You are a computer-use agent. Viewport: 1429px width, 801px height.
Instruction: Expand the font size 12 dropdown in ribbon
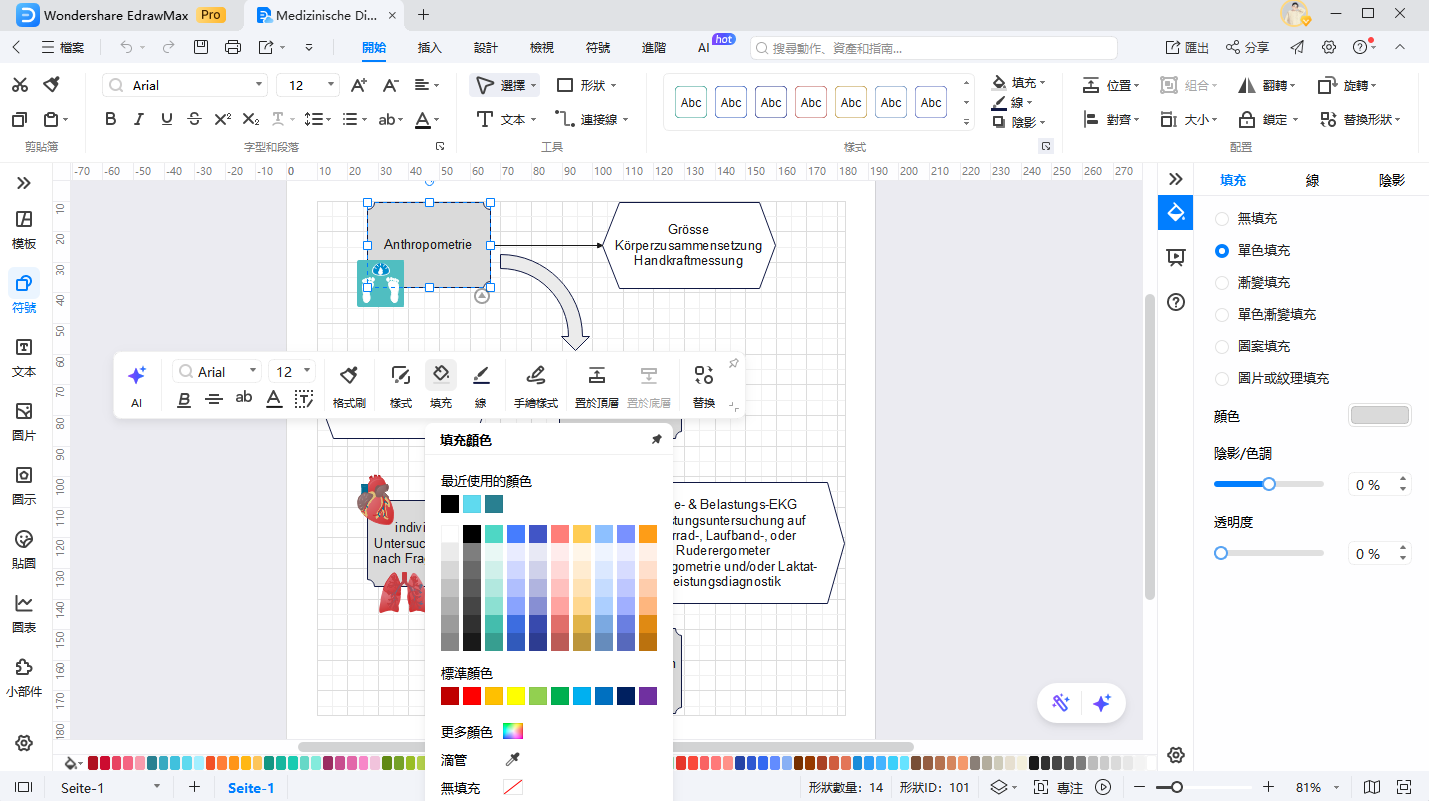click(331, 85)
